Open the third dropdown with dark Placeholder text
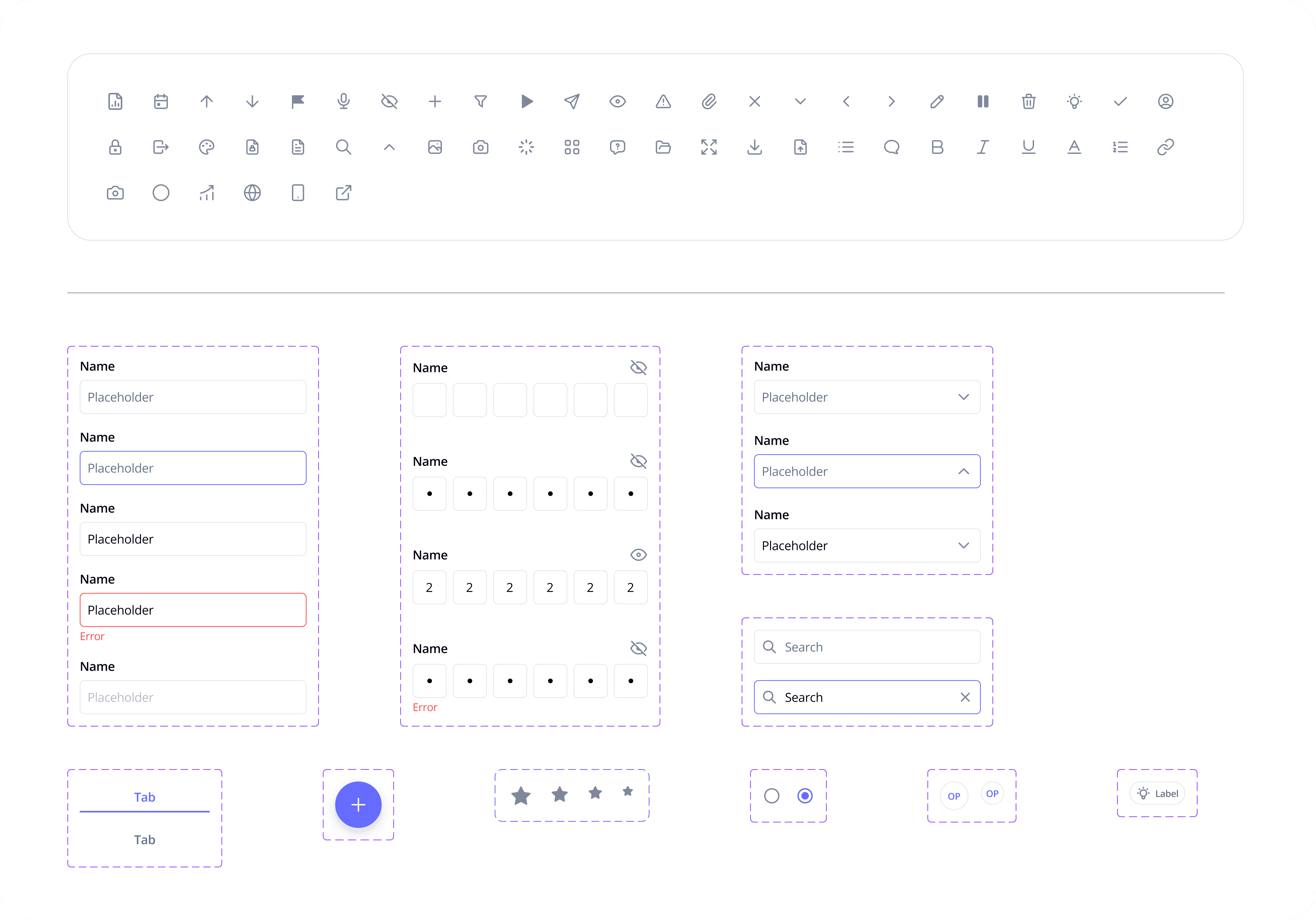The height and width of the screenshot is (920, 1316). pos(964,545)
